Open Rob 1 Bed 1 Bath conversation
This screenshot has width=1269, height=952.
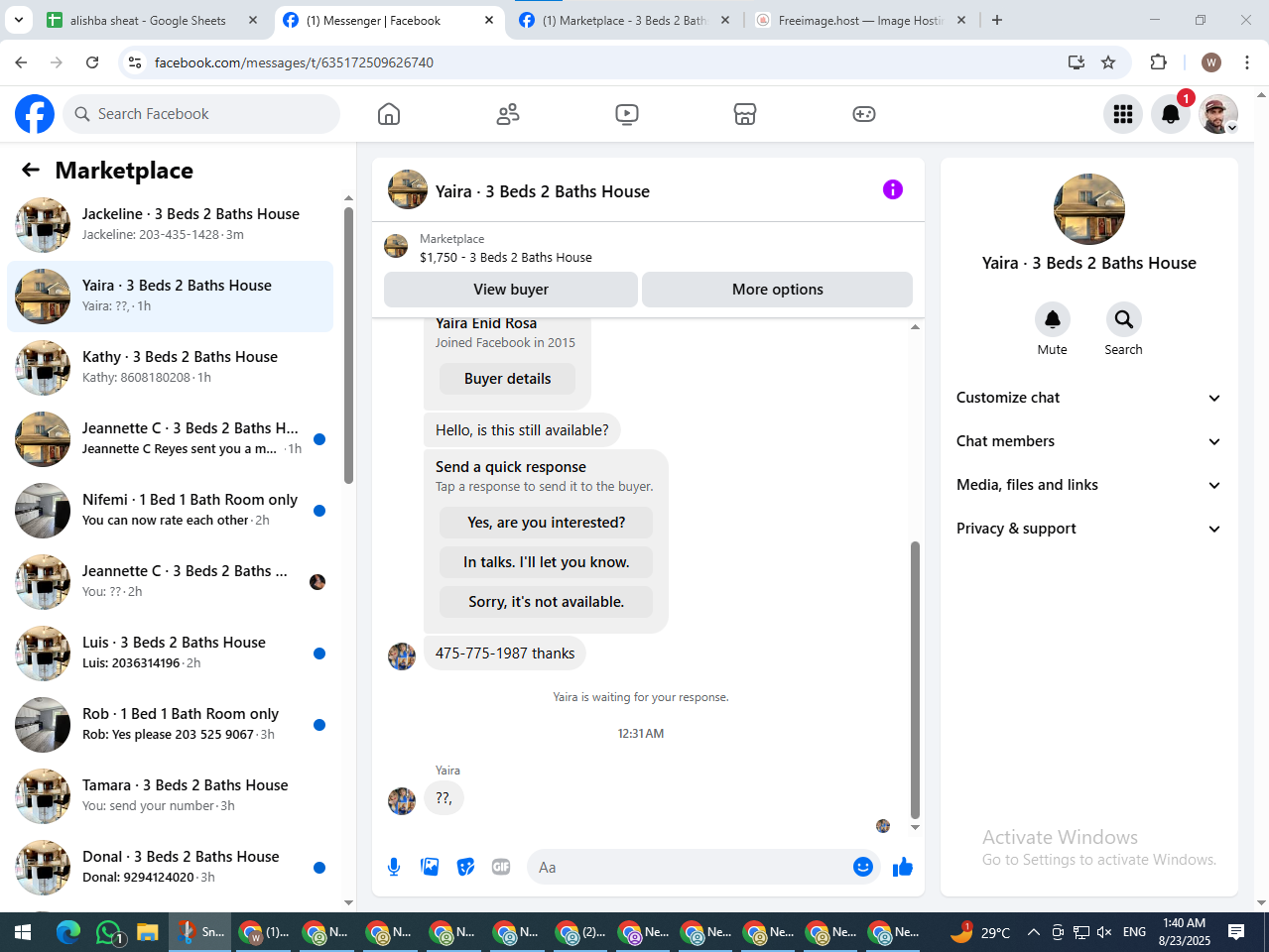tap(171, 725)
